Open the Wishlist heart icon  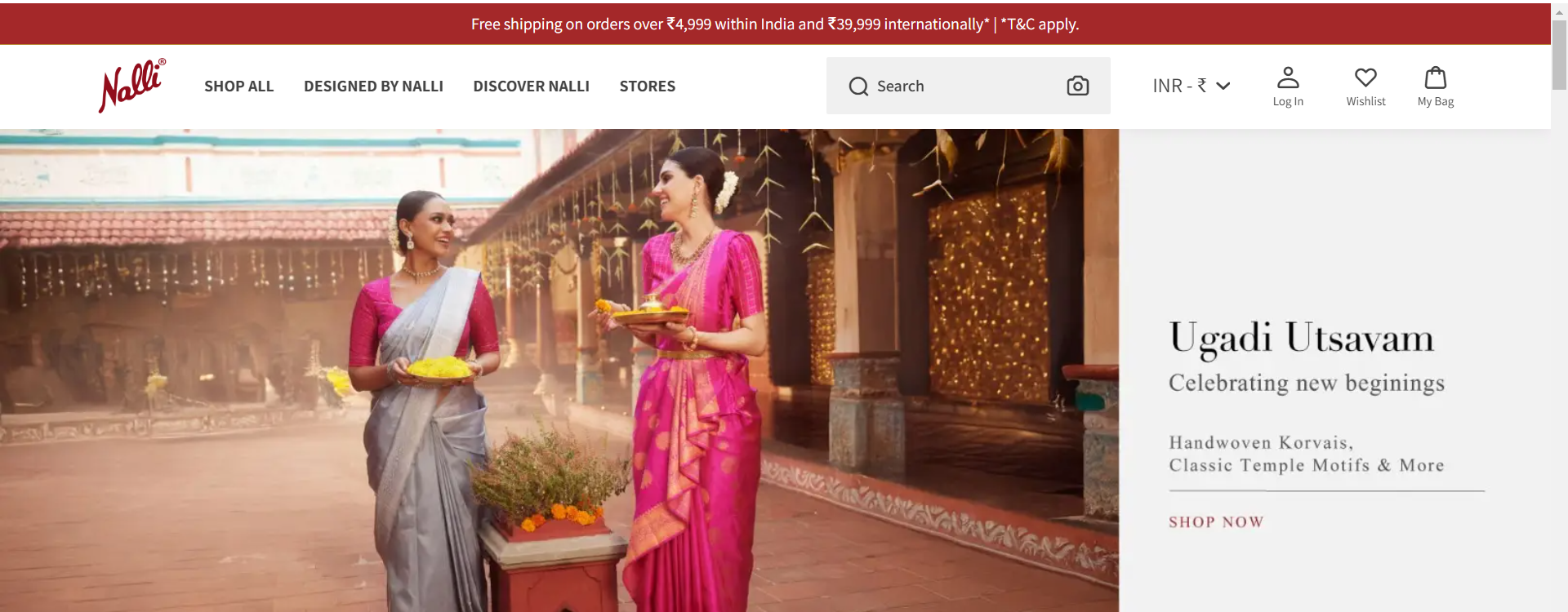coord(1365,78)
